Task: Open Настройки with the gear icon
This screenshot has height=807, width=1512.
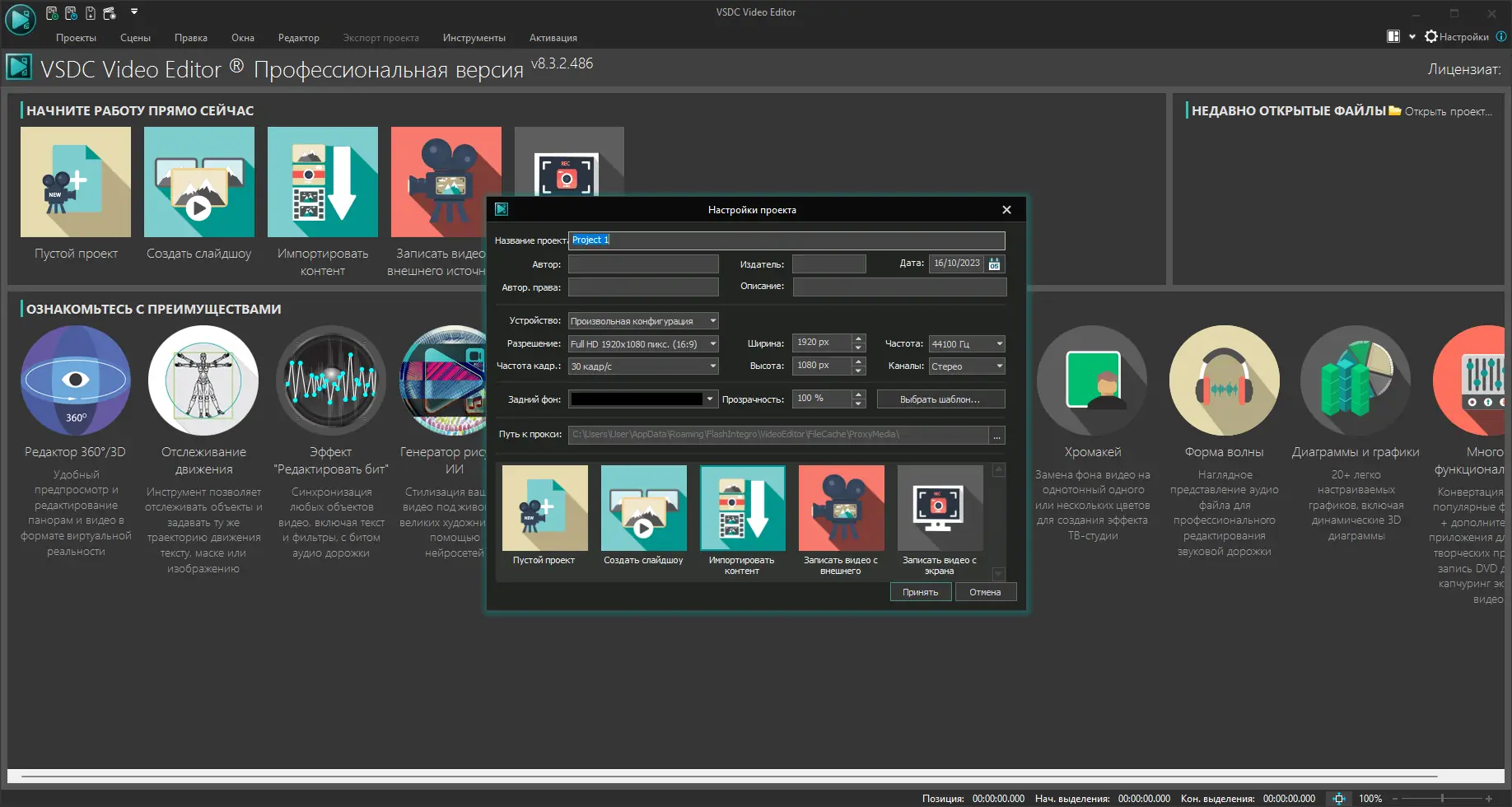Action: coord(1457,37)
